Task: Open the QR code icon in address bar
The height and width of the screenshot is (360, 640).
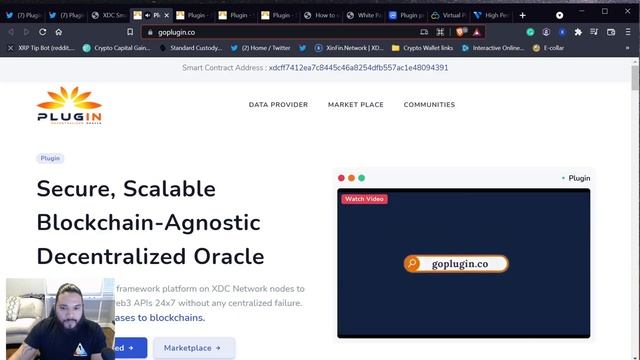Action: coord(440,32)
